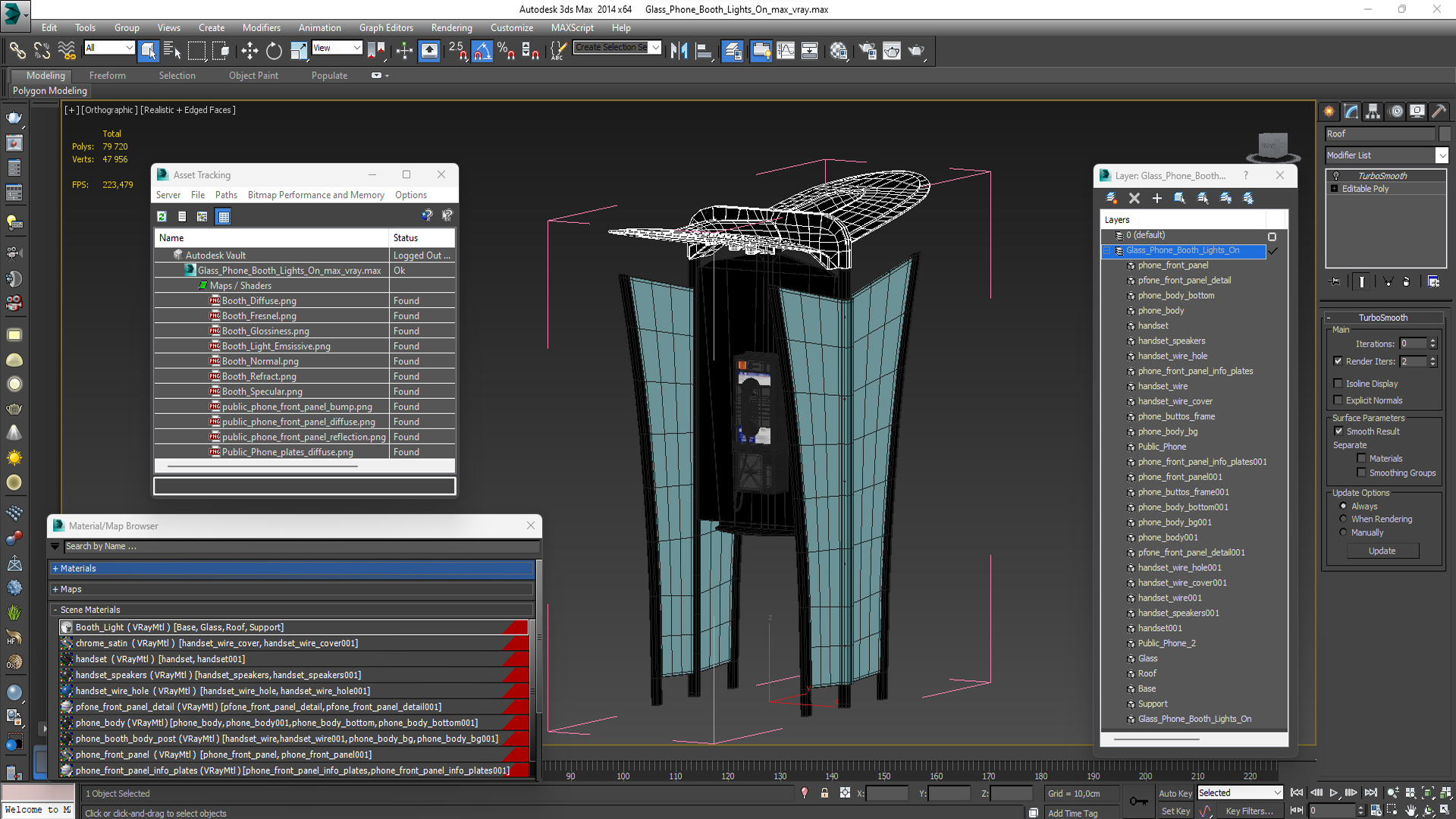Toggle Percent Snap in main toolbar
Viewport: 1456px width, 819px height.
[x=507, y=51]
